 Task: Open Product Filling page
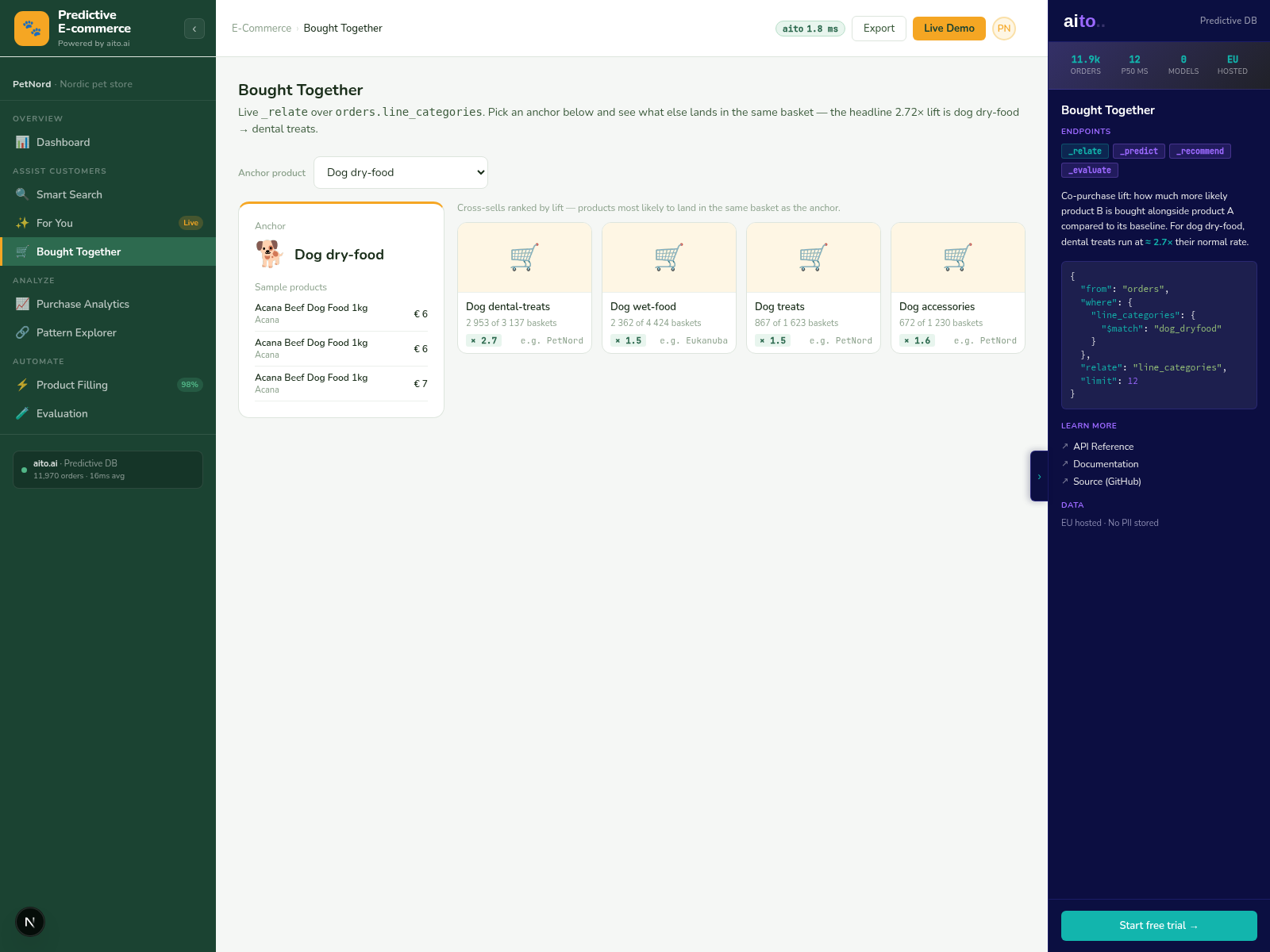click(108, 385)
